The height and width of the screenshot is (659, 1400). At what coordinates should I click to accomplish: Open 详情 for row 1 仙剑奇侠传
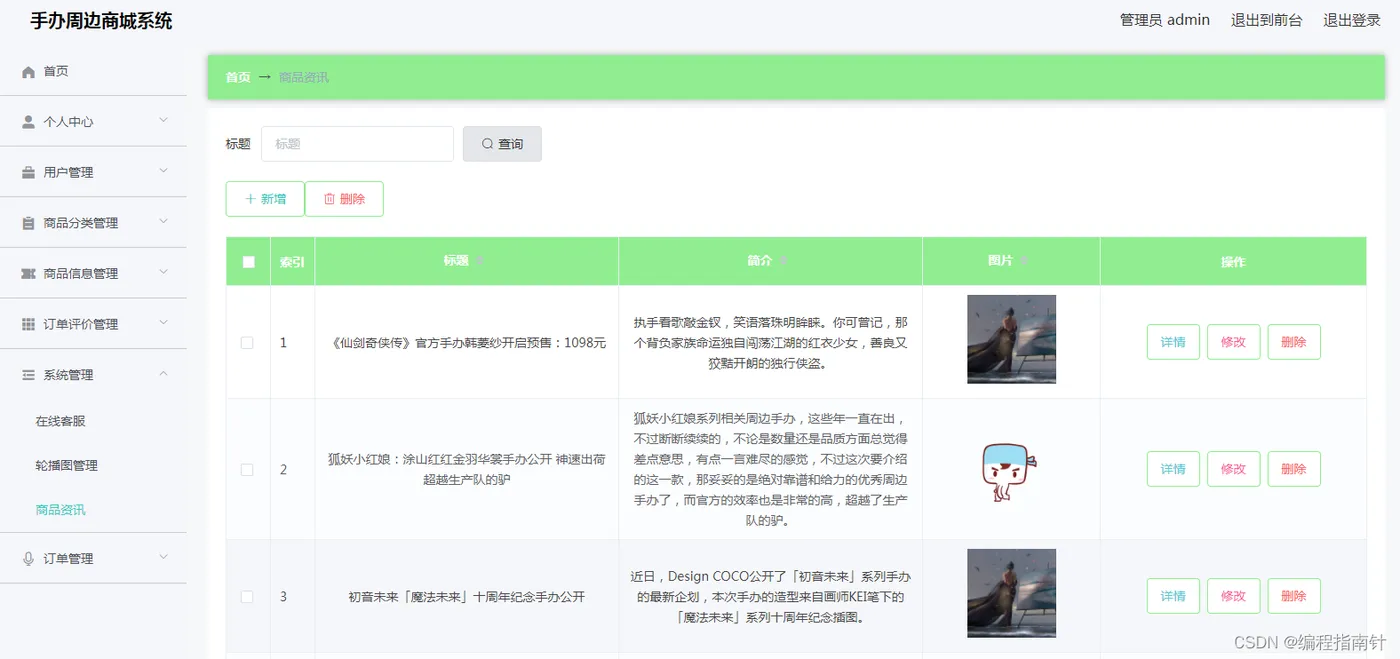tap(1173, 342)
